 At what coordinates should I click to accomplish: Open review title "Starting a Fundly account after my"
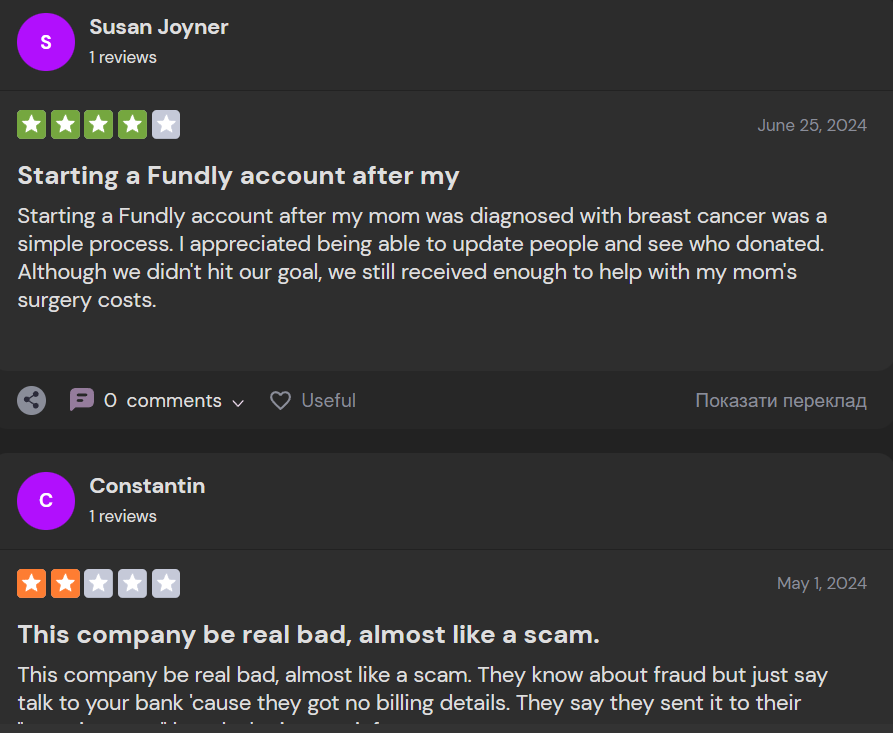click(238, 176)
